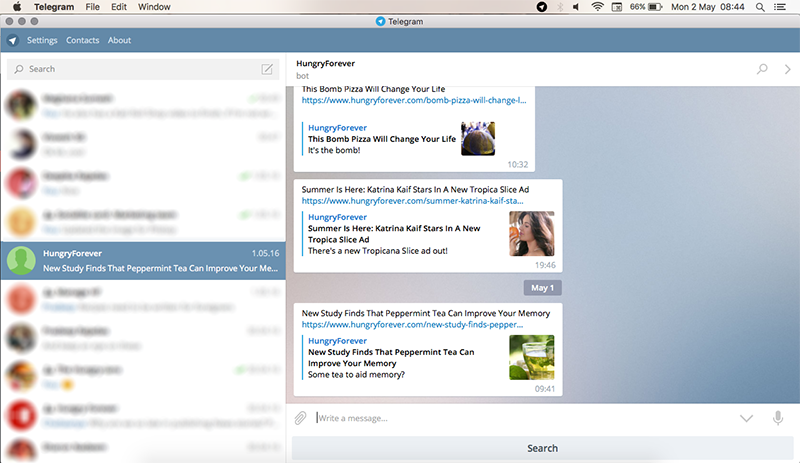Click HungryForever title in Tropica Slice preview
Viewport: 800px width, 463px height.
pyautogui.click(x=337, y=217)
